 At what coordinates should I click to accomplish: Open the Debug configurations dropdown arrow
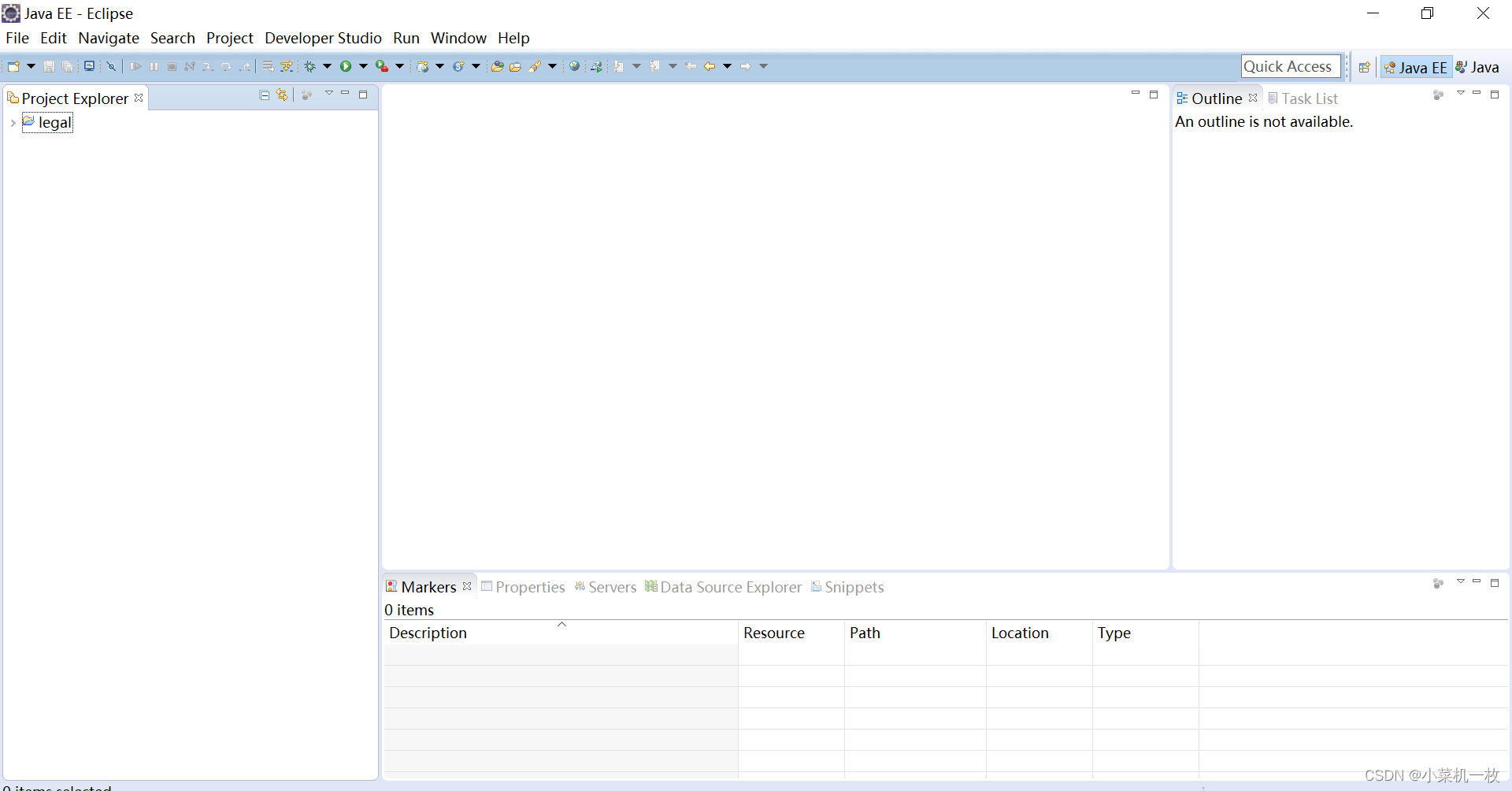[328, 66]
